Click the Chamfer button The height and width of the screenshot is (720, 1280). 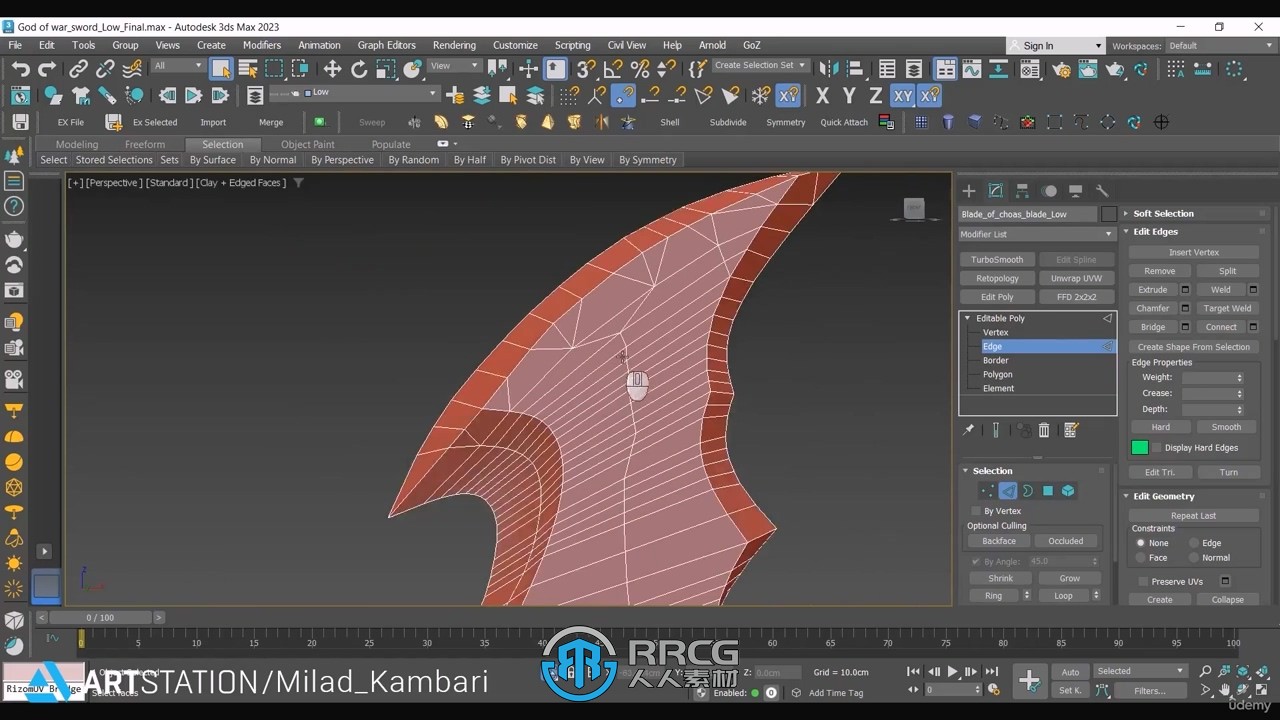(x=1152, y=308)
